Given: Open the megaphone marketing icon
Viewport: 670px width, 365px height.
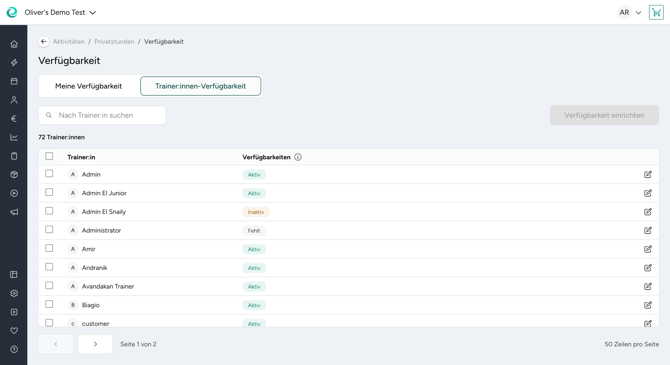Looking at the screenshot, I should coord(14,212).
